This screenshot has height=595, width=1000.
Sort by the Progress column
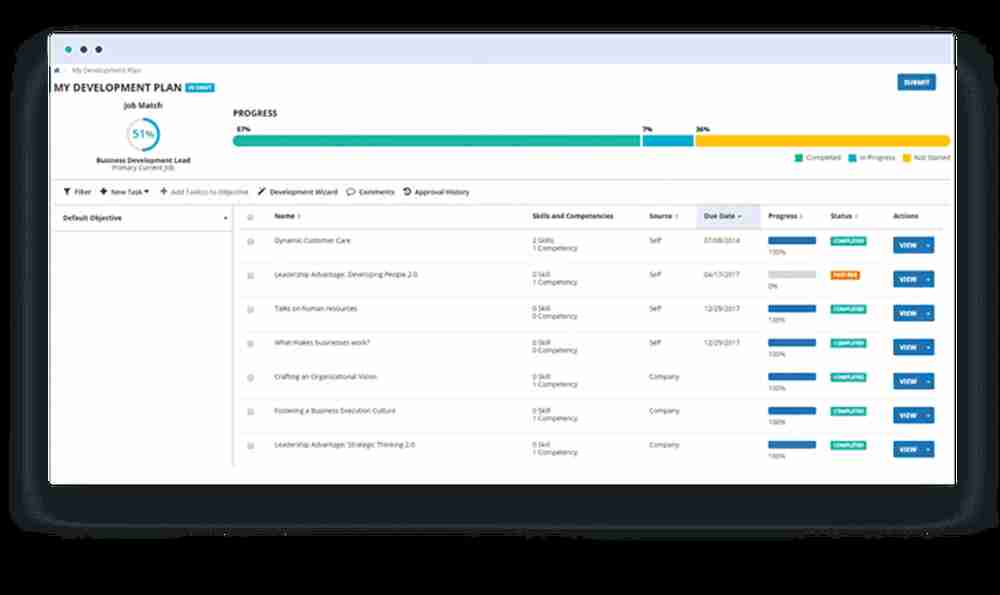(785, 216)
